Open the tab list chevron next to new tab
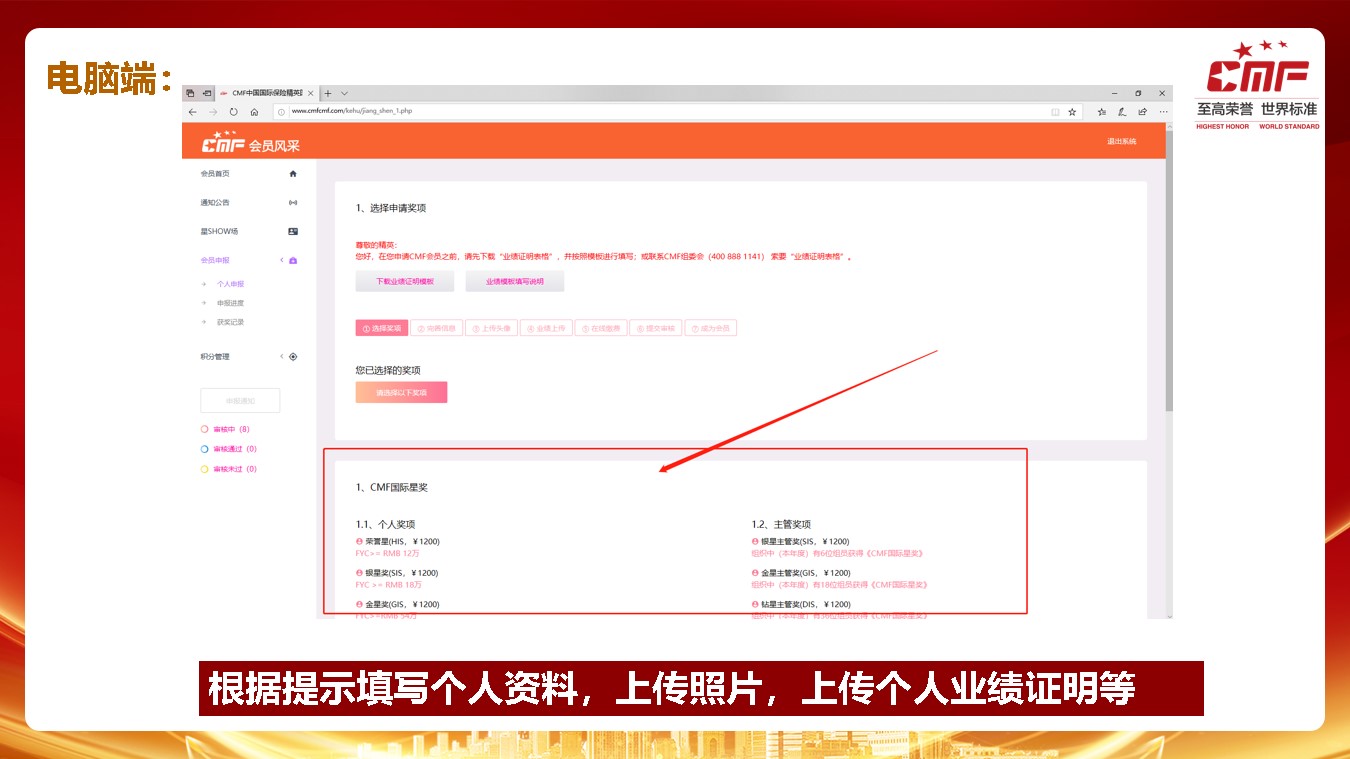Screen dimensions: 1350x759 tap(345, 93)
